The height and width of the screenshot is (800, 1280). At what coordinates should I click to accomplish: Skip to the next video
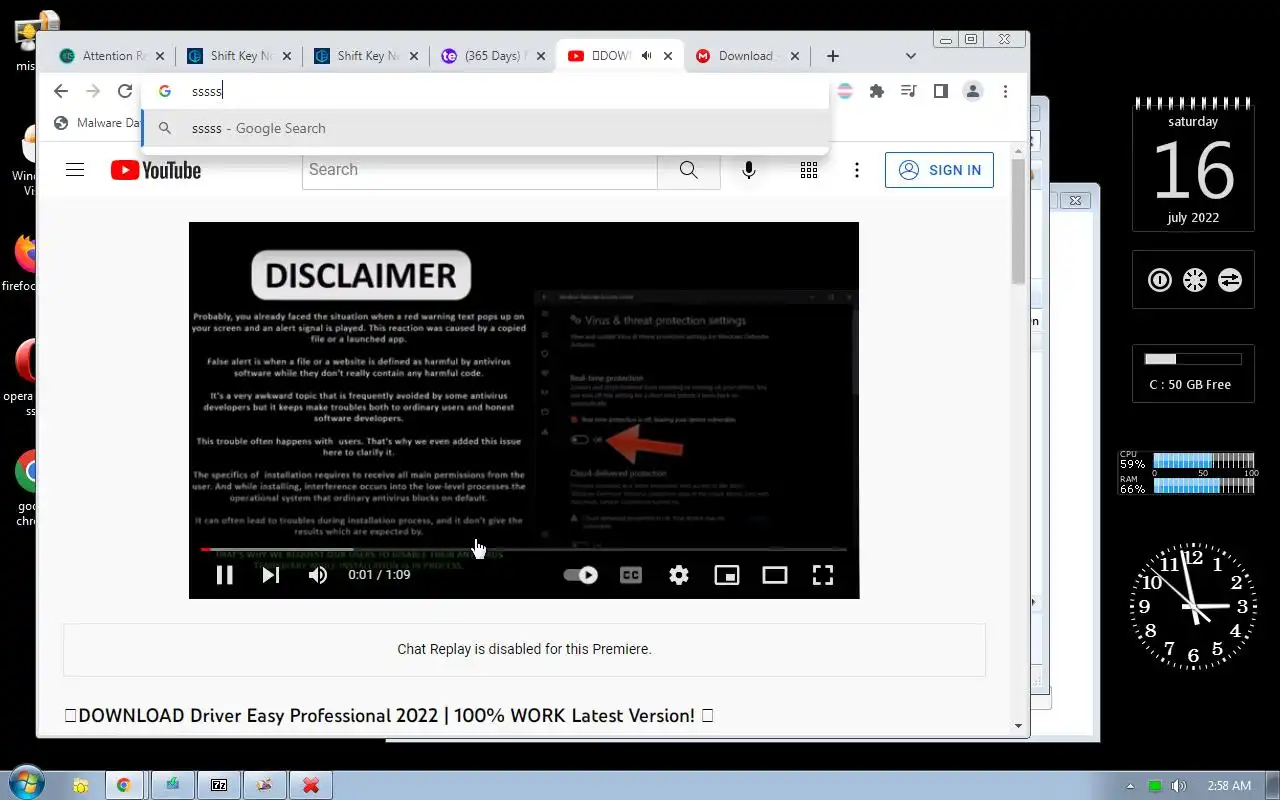pyautogui.click(x=271, y=575)
